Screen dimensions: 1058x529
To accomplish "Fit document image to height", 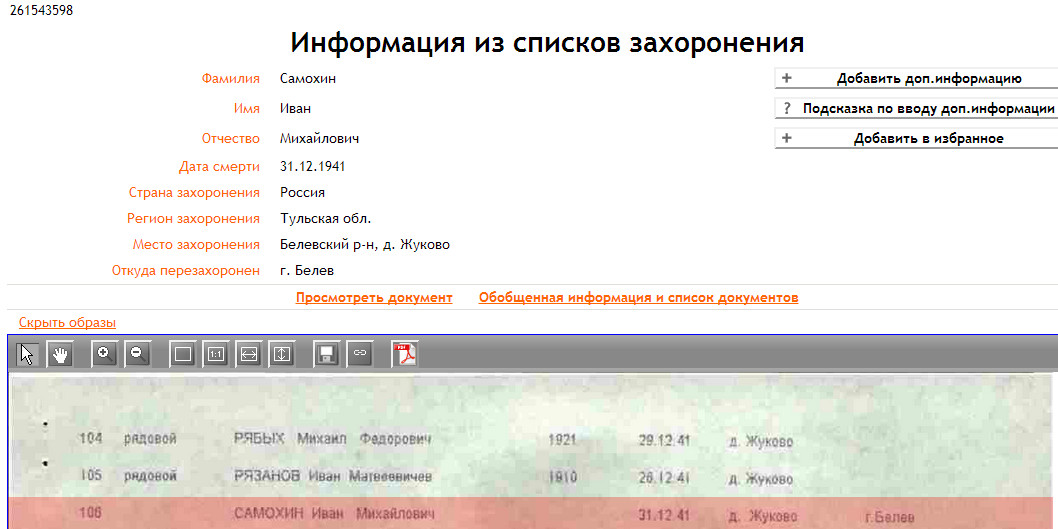I will click(x=282, y=354).
